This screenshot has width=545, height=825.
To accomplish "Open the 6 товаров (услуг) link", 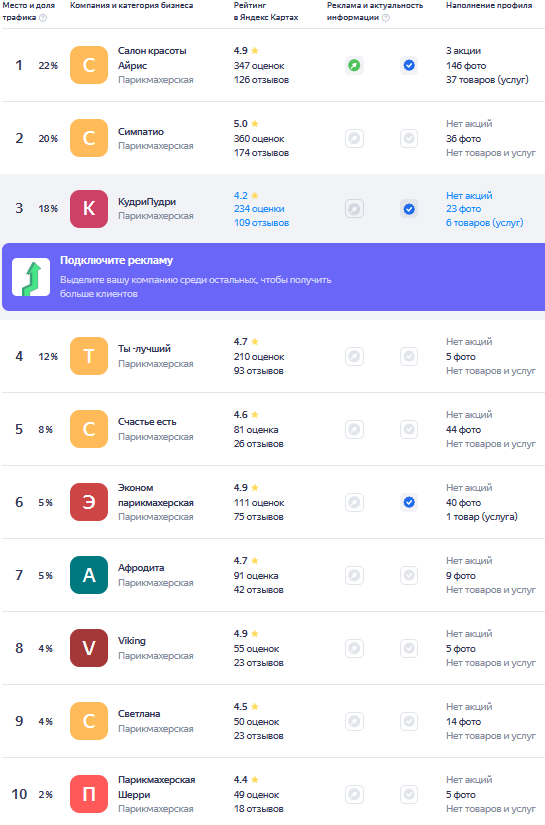I will coord(485,223).
